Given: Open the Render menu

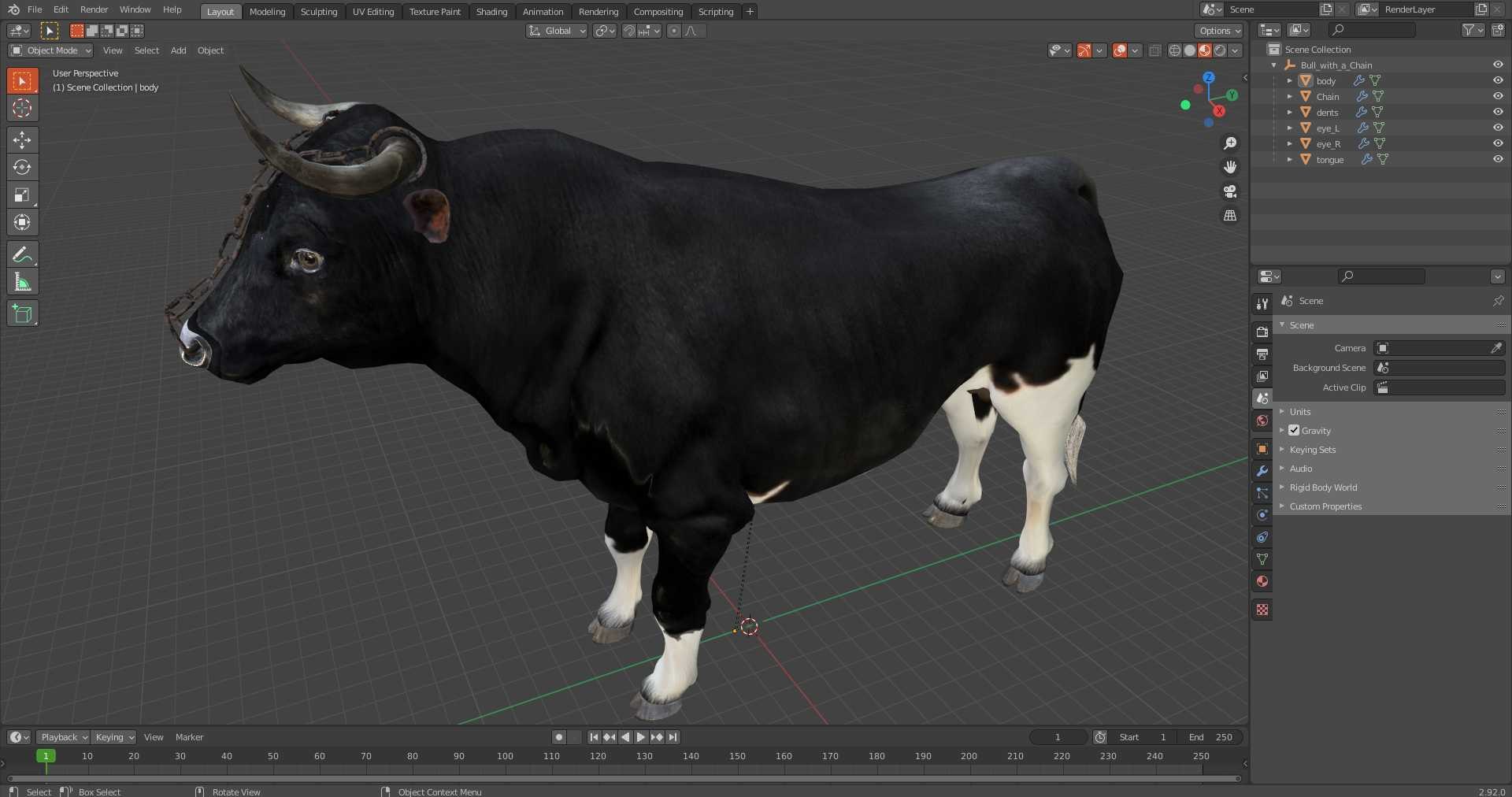Looking at the screenshot, I should (94, 9).
